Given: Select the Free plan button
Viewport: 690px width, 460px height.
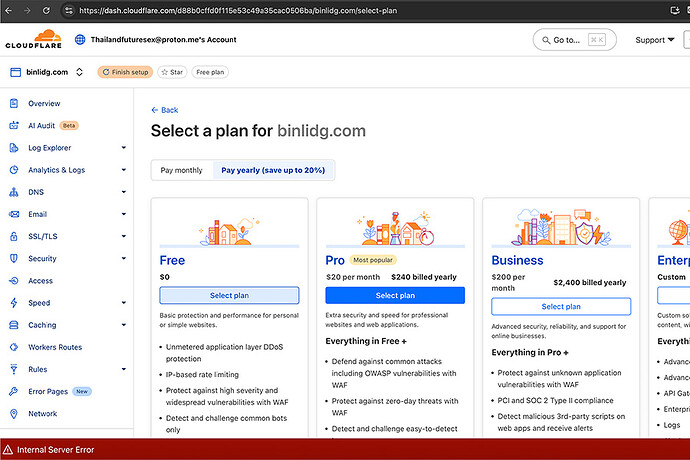Looking at the screenshot, I should point(229,295).
